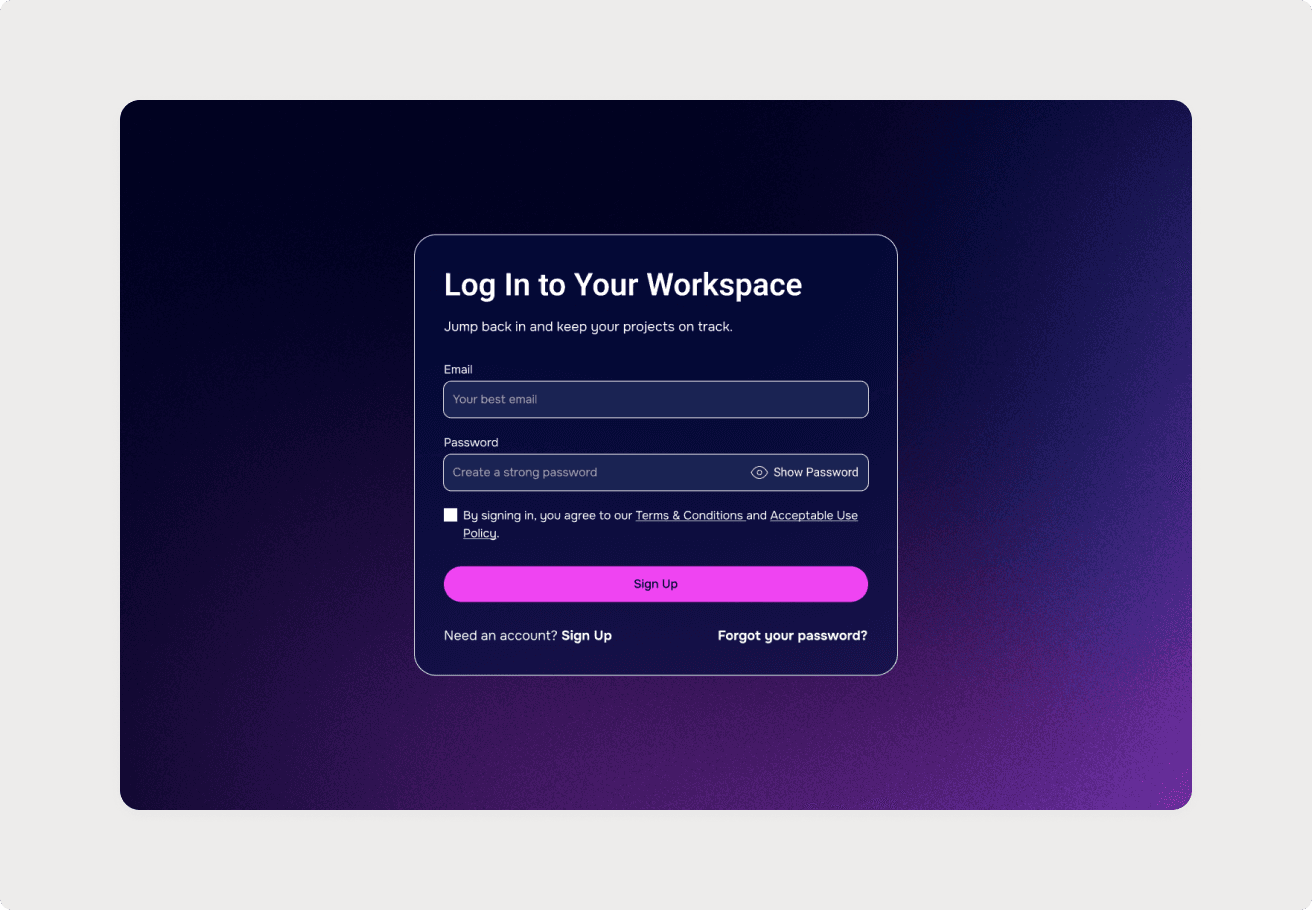Focus the 'Your best email' input field
The image size is (1312, 910).
[x=656, y=399]
